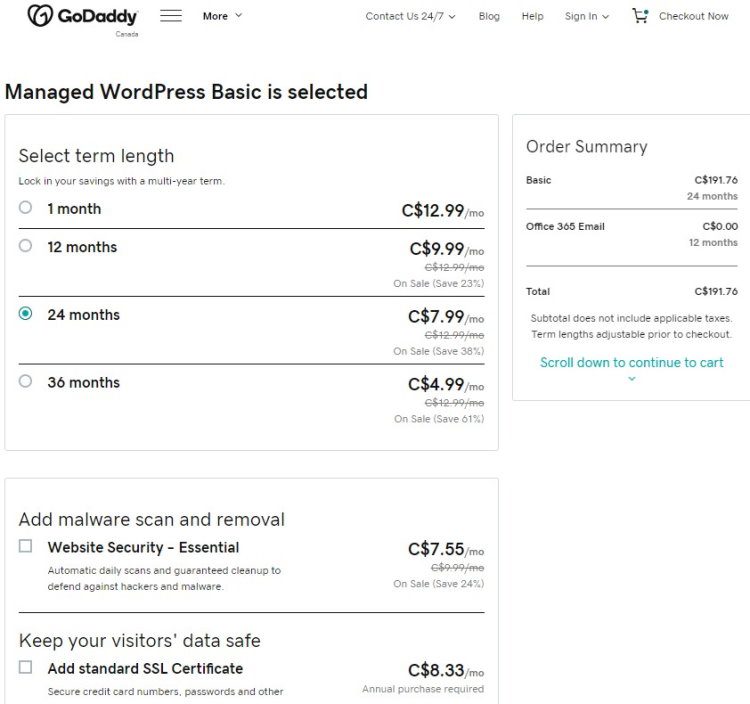Viewport: 750px width, 704px height.
Task: Click the shopping cart icon
Action: (640, 16)
